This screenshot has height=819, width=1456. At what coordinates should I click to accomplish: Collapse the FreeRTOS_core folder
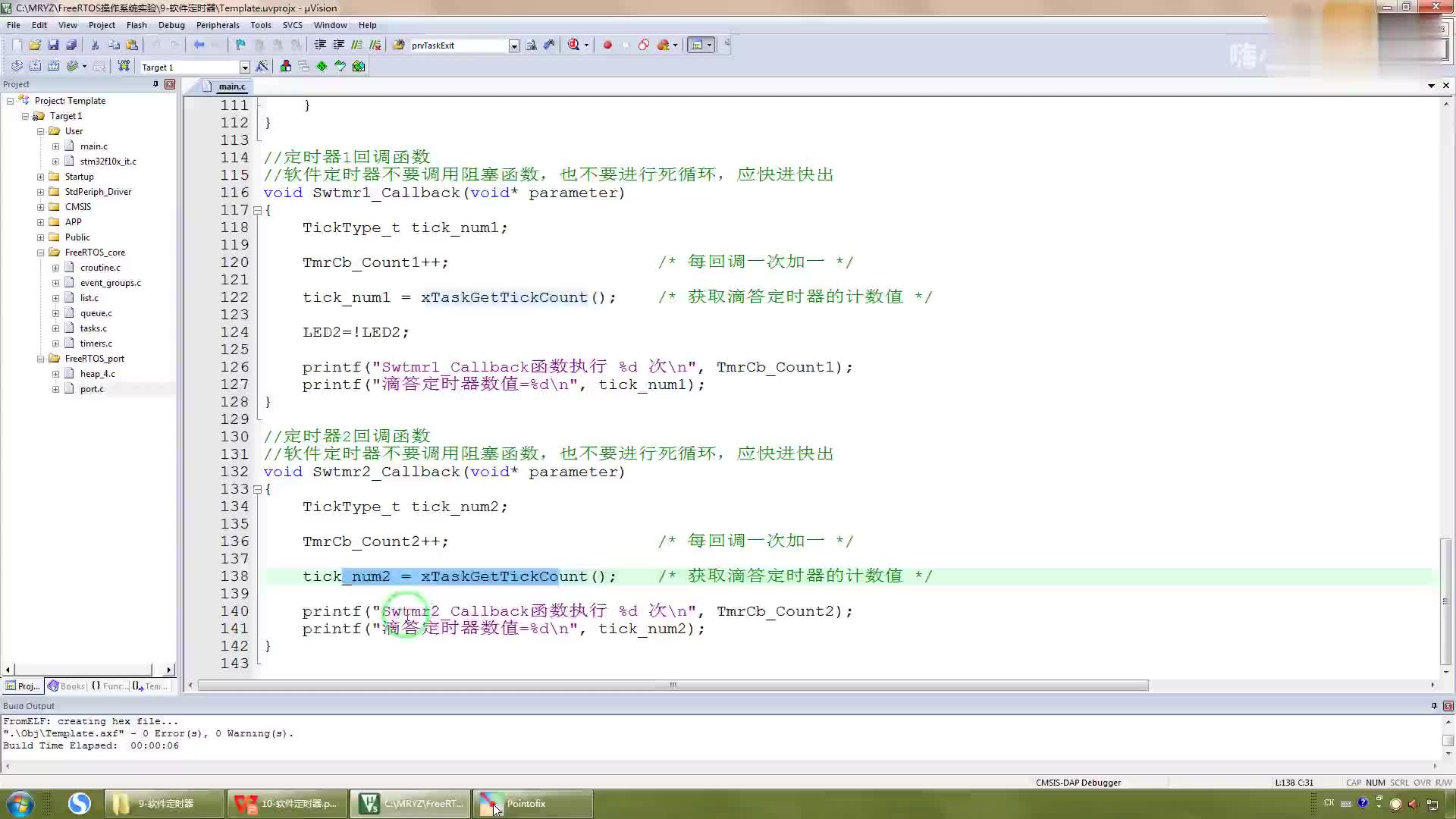(40, 253)
